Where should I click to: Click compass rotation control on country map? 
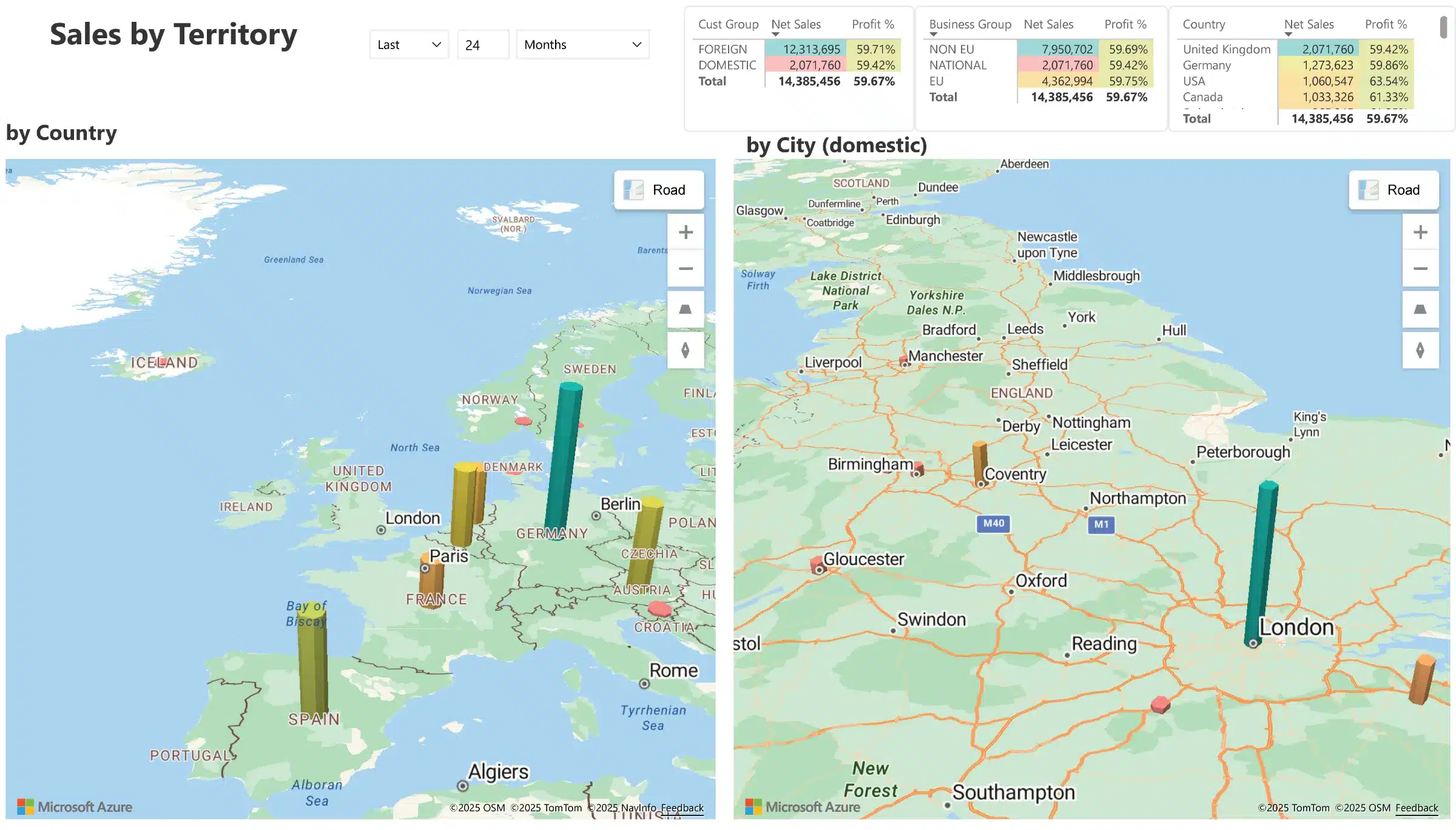click(x=686, y=350)
